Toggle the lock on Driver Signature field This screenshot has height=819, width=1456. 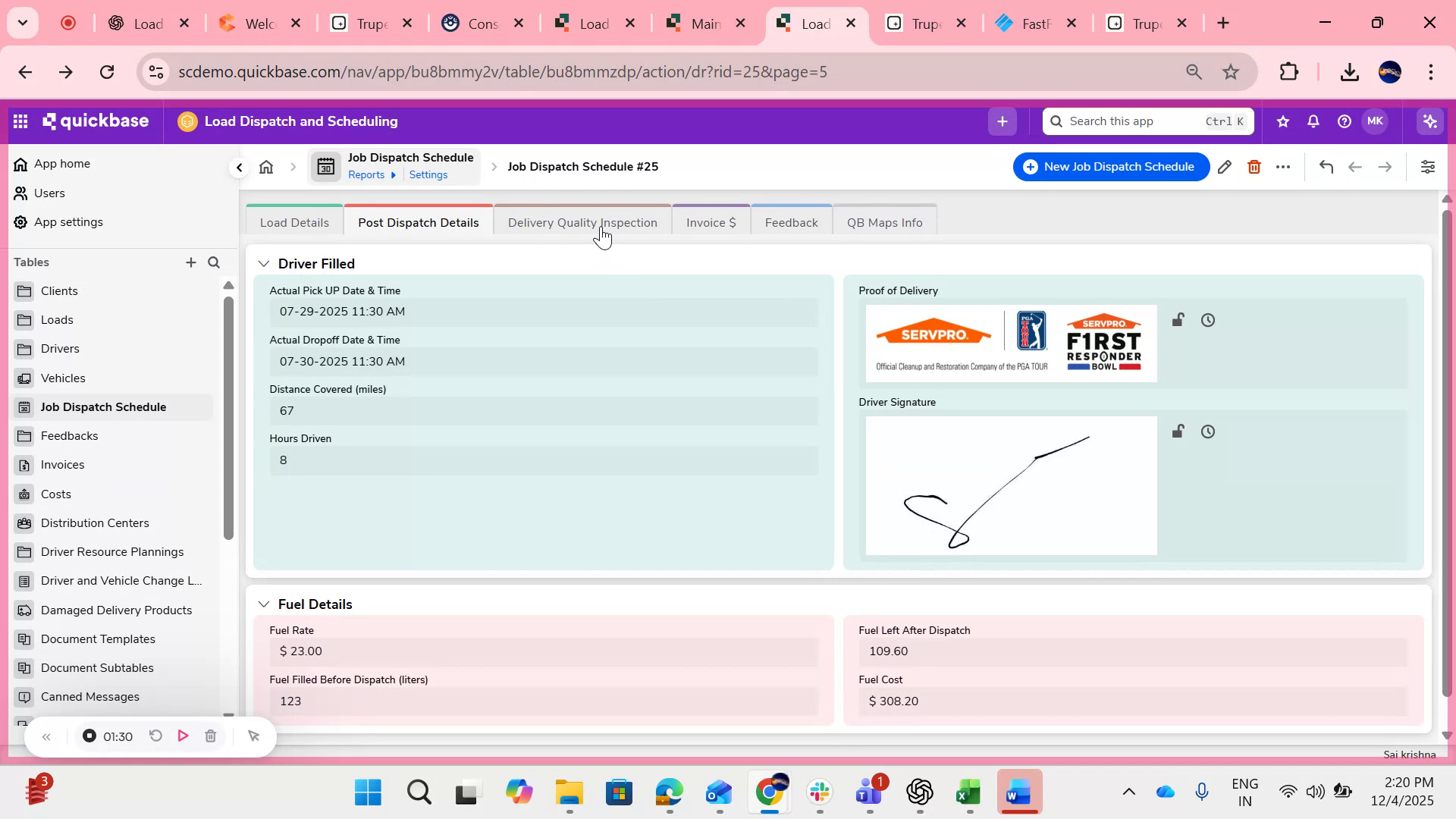pyautogui.click(x=1178, y=431)
